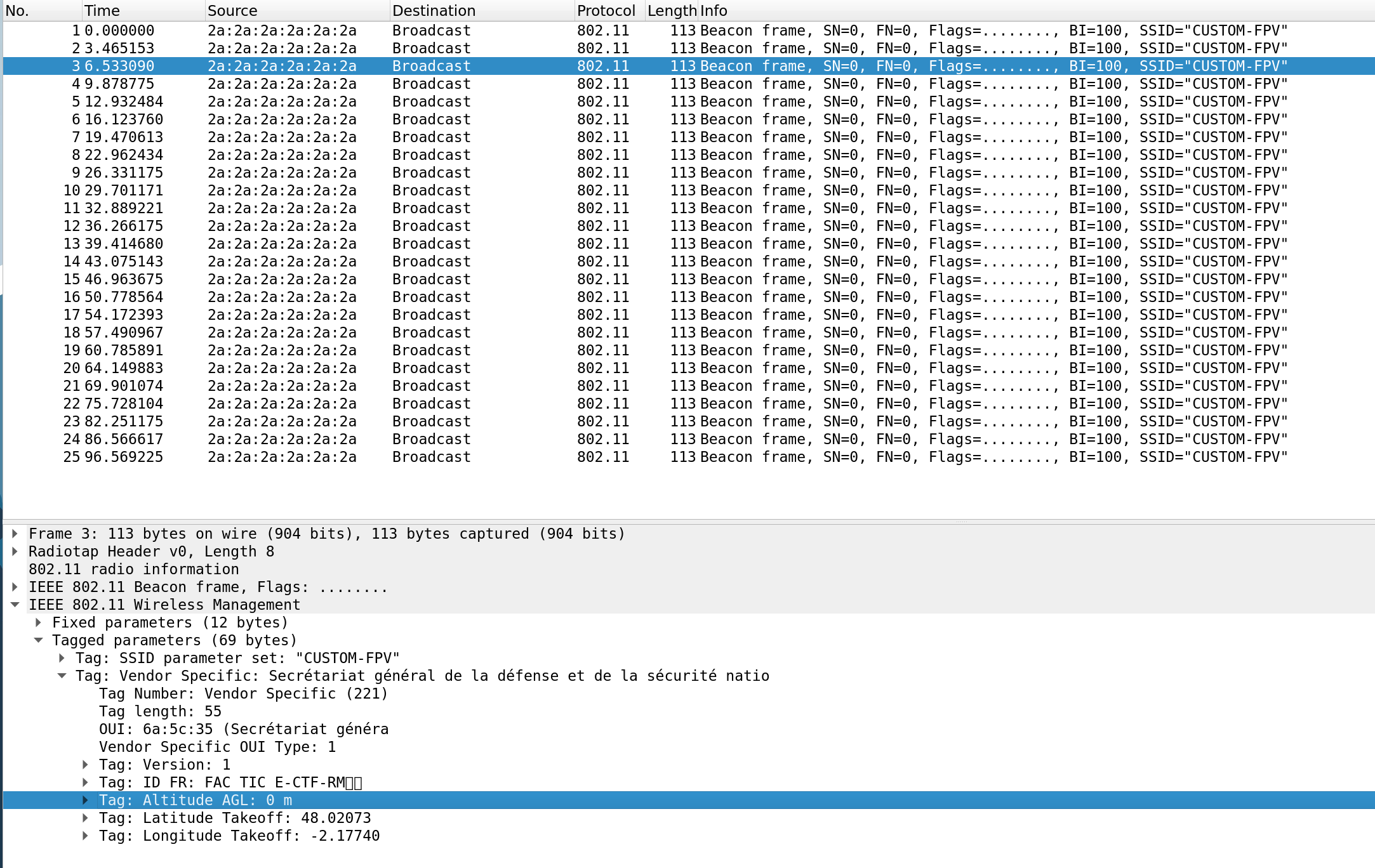The image size is (1375, 868).
Task: Select packet 25 at time 96.569225
Action: [124, 457]
